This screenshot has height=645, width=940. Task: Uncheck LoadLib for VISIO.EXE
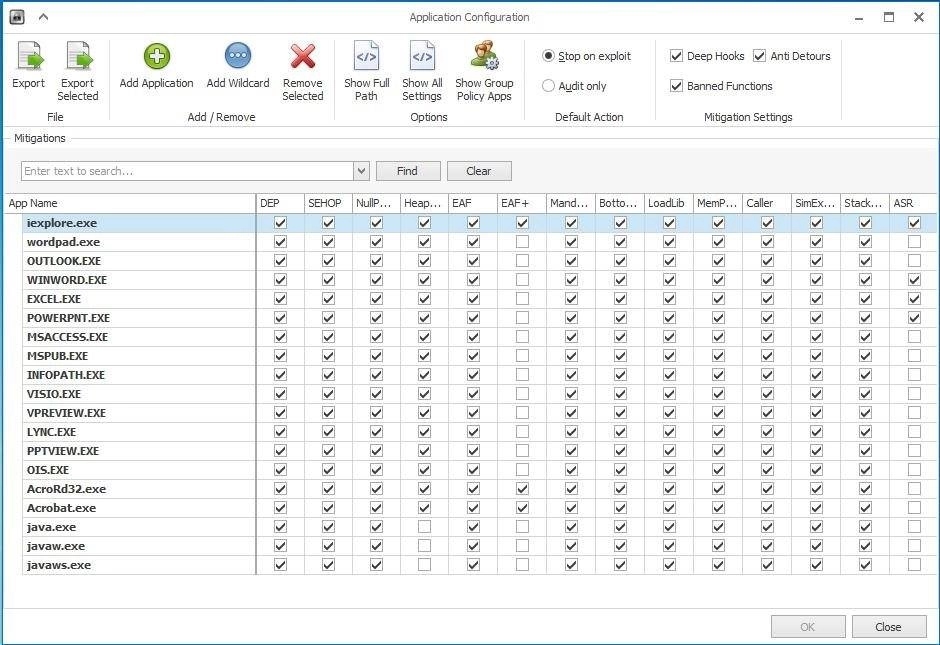point(669,394)
